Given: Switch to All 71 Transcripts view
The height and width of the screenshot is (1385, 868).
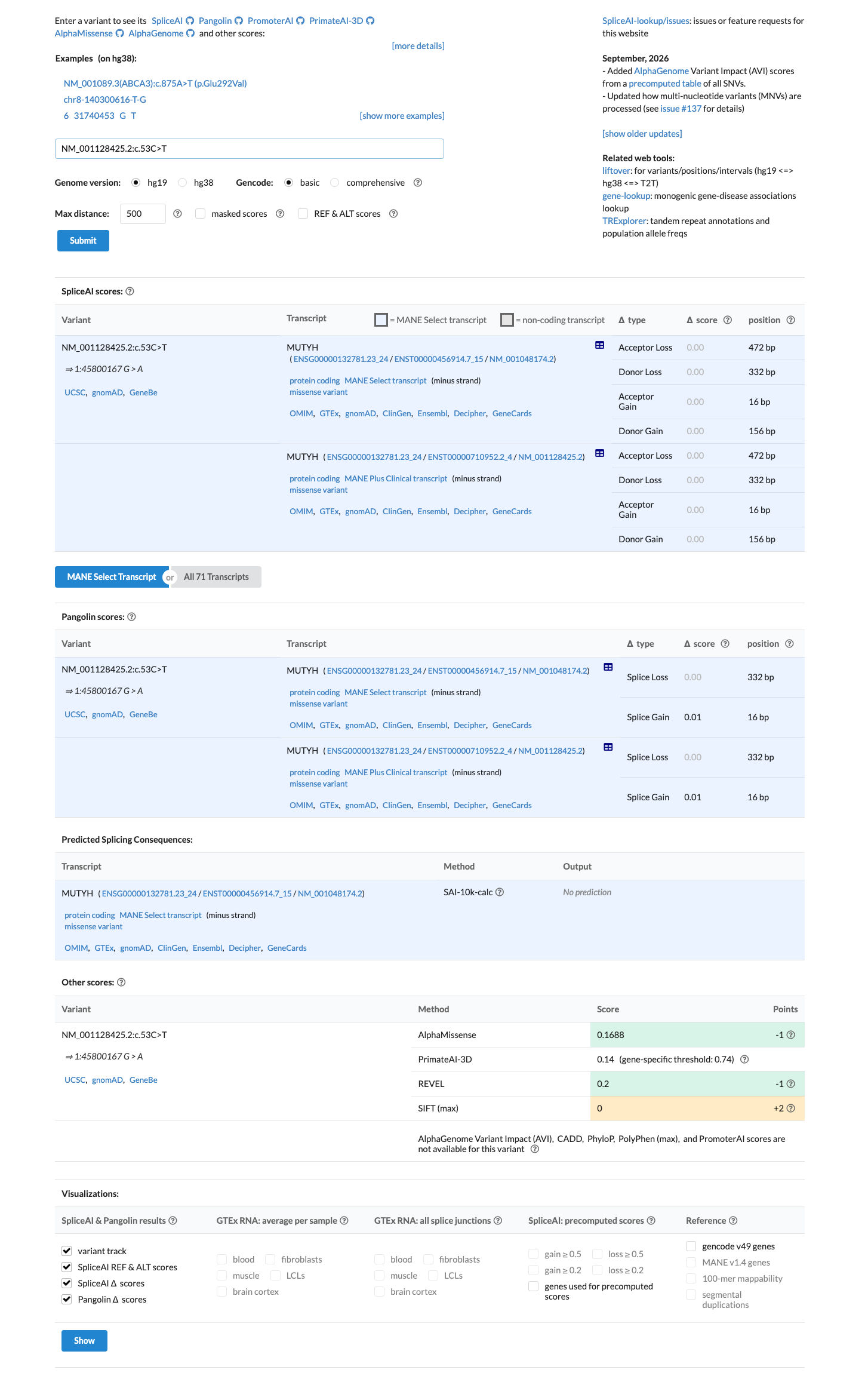Looking at the screenshot, I should point(216,577).
